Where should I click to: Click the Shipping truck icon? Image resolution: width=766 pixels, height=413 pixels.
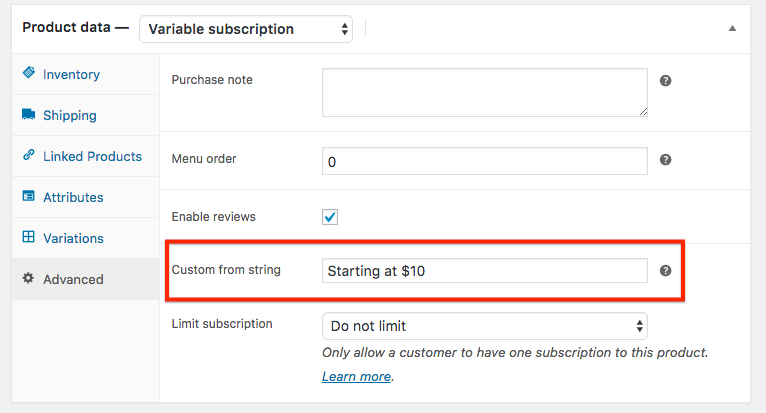[29, 114]
